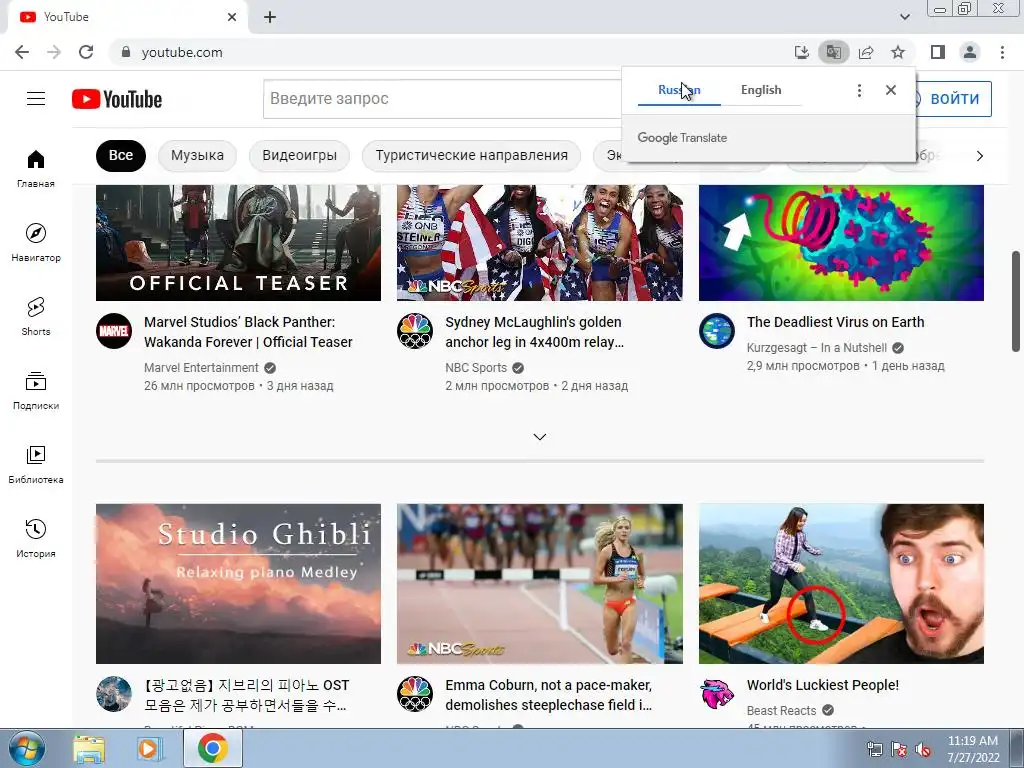The image size is (1024, 768).
Task: Select the Видеоигры filter chip
Action: click(300, 155)
